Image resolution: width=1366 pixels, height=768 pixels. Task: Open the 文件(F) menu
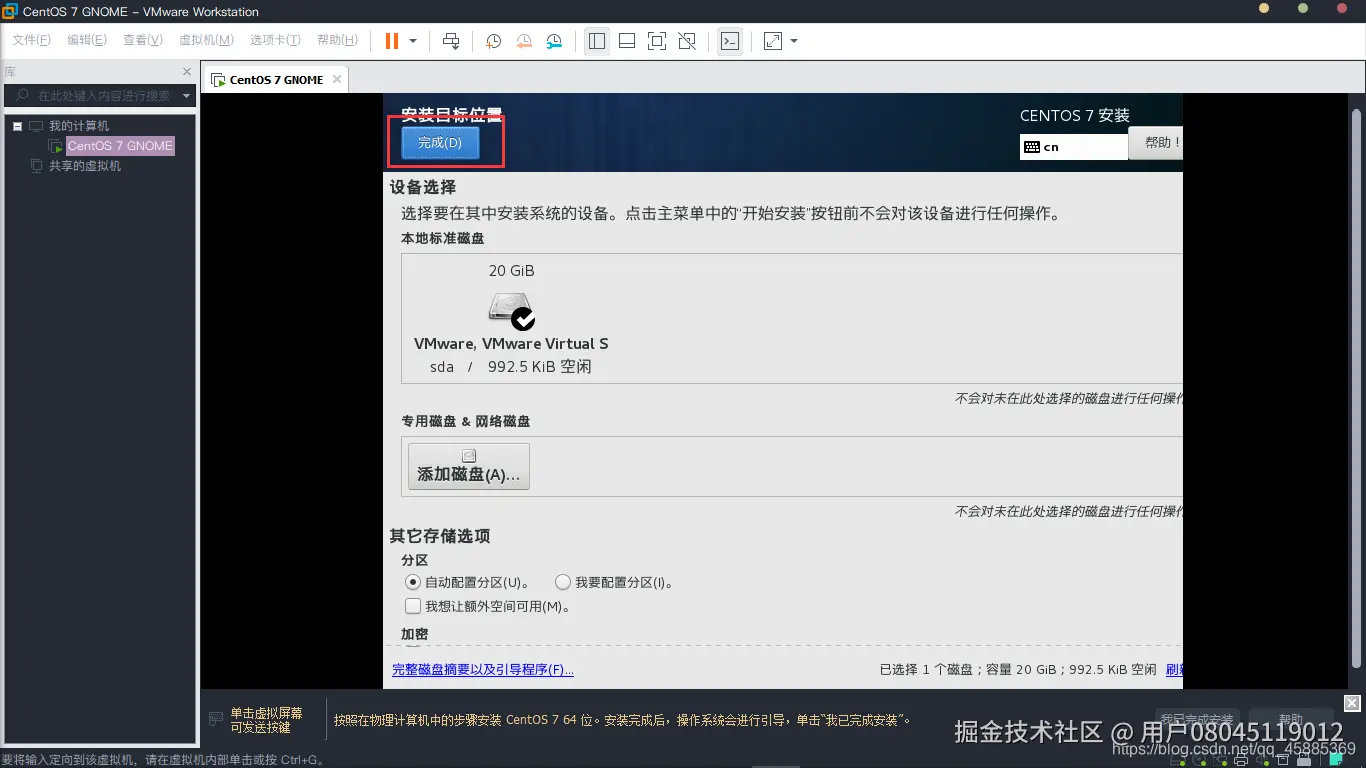pos(31,40)
